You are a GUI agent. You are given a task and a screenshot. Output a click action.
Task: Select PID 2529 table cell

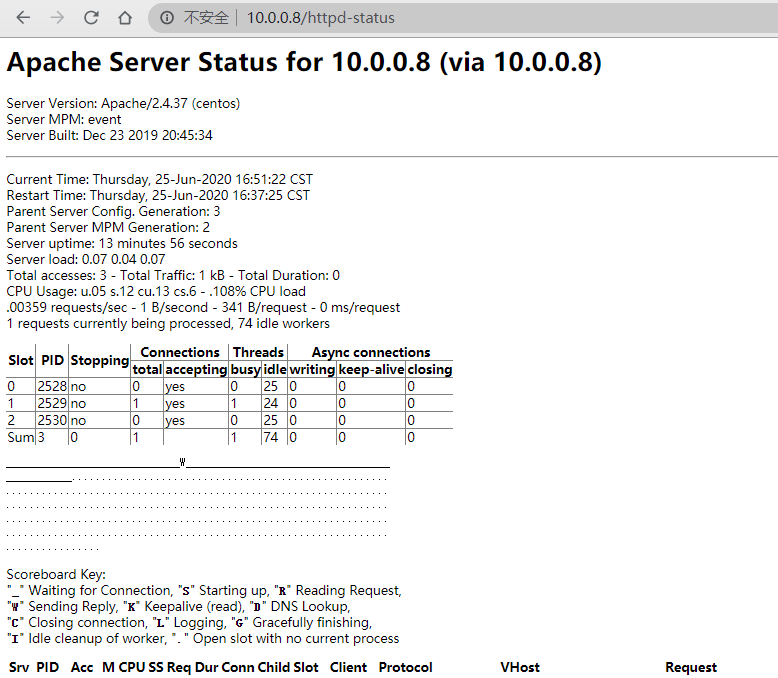tap(52, 403)
